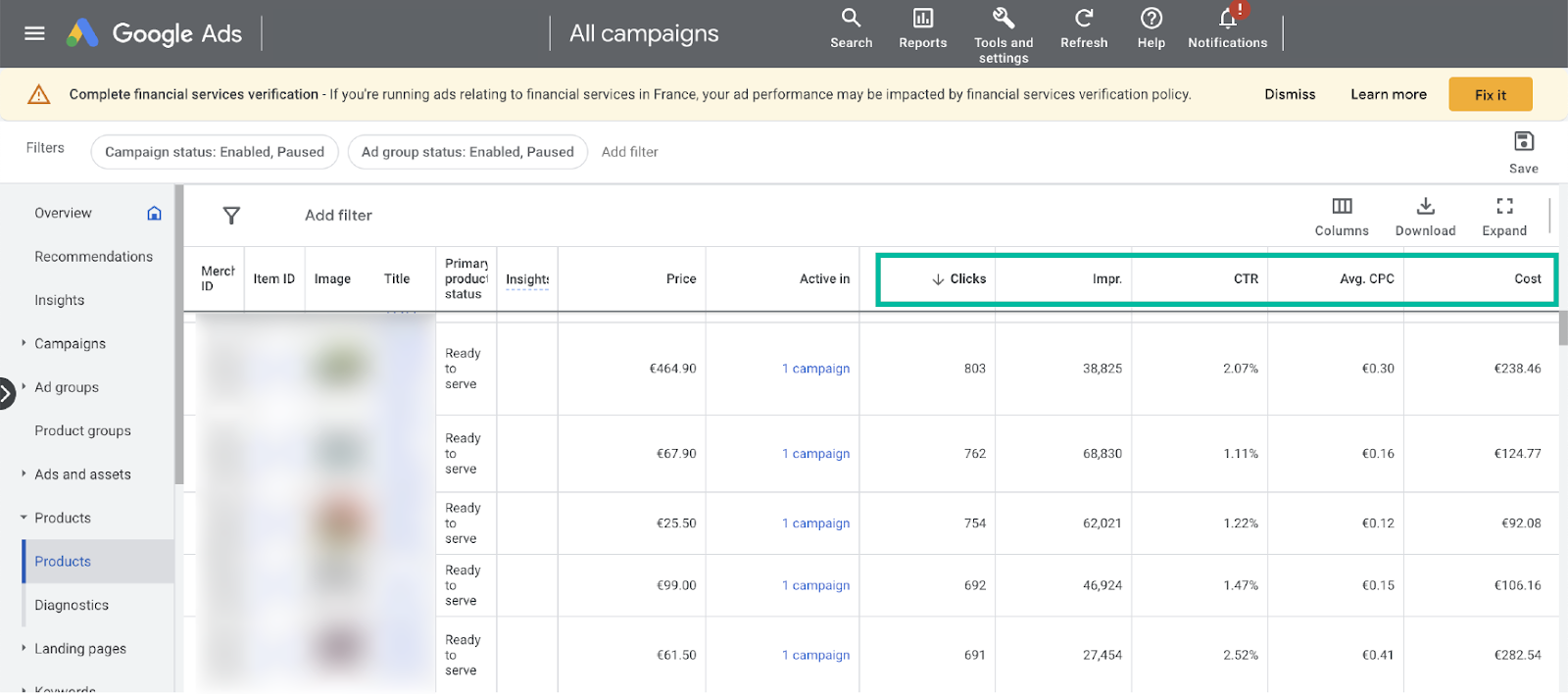Click the Refresh icon
Image resolution: width=1568 pixels, height=696 pixels.
coord(1084,19)
